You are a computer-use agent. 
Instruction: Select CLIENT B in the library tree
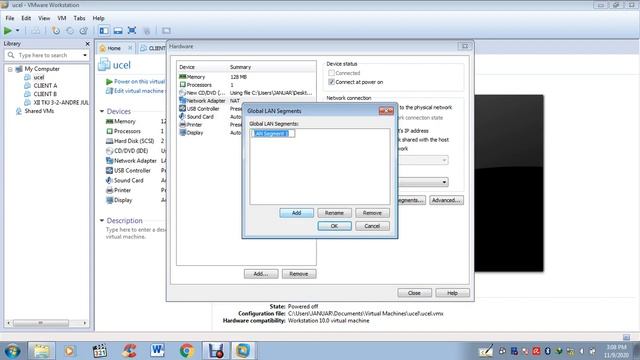45,94
